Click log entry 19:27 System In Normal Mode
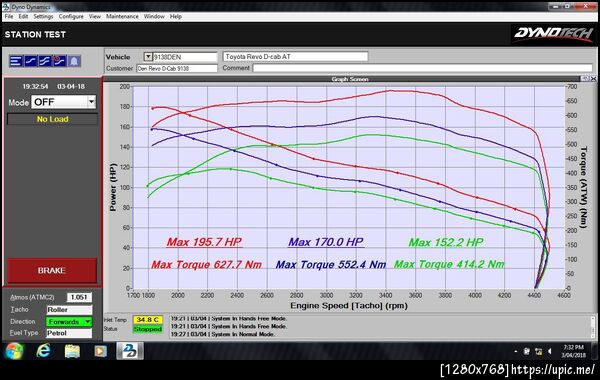The image size is (600, 380). click(x=222, y=334)
